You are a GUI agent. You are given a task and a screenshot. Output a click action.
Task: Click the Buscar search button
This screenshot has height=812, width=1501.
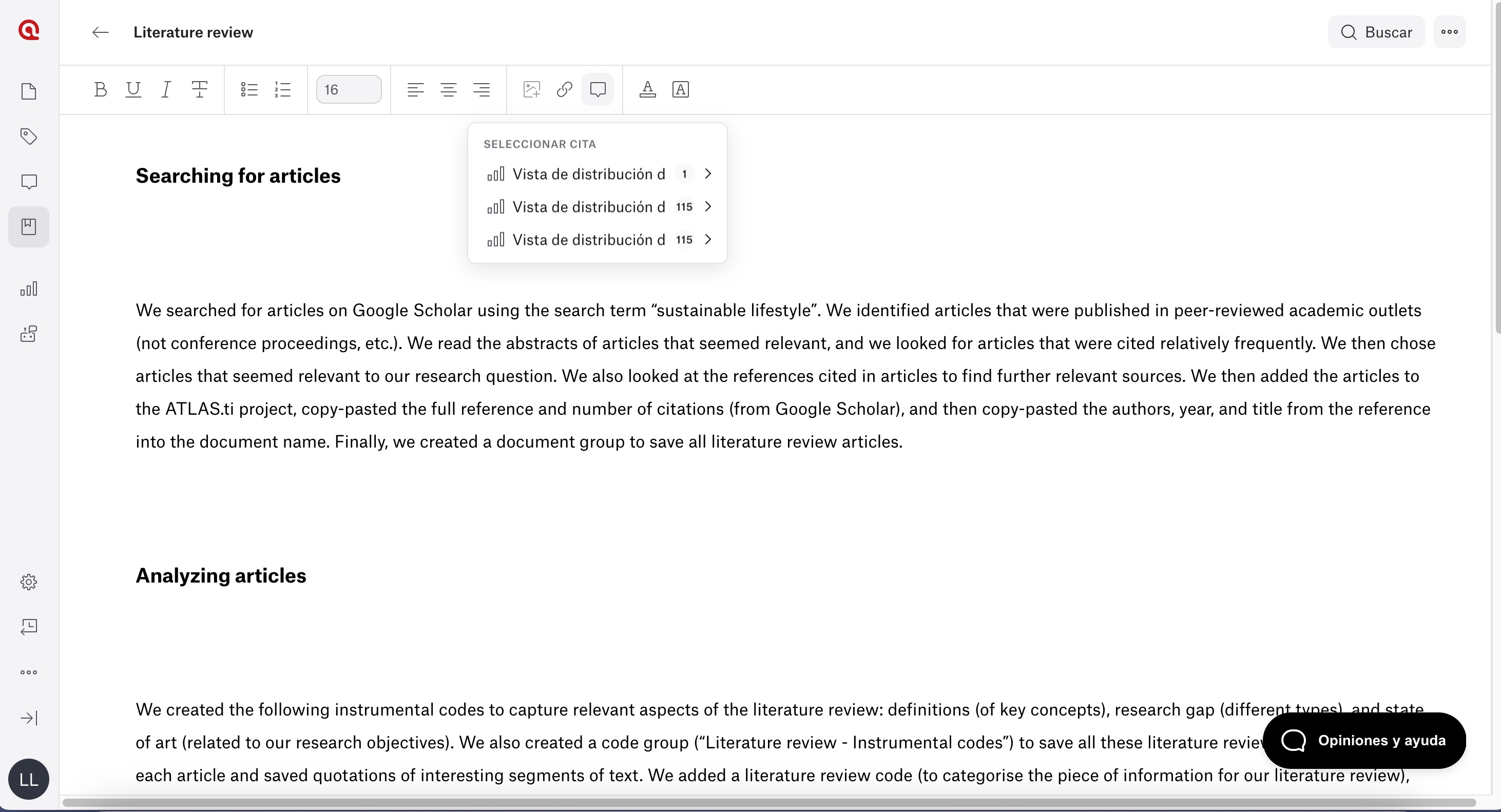pos(1376,32)
